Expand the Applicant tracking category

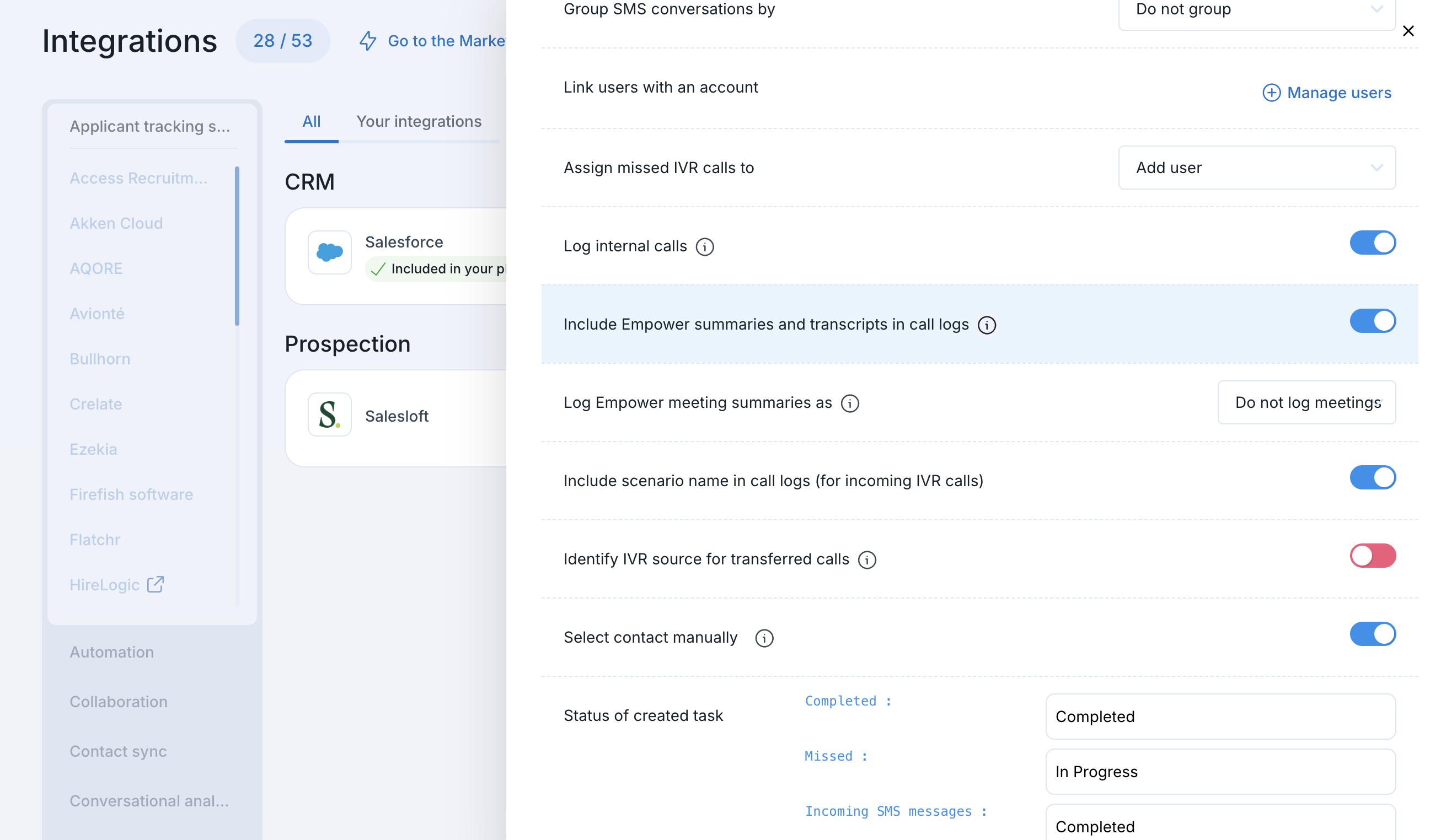151,126
